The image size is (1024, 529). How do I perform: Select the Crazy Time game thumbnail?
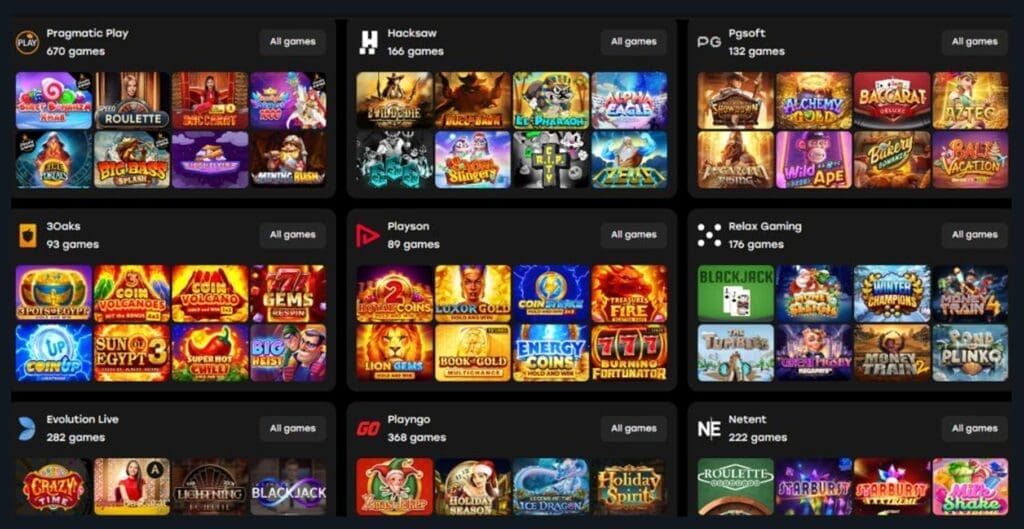coord(54,487)
